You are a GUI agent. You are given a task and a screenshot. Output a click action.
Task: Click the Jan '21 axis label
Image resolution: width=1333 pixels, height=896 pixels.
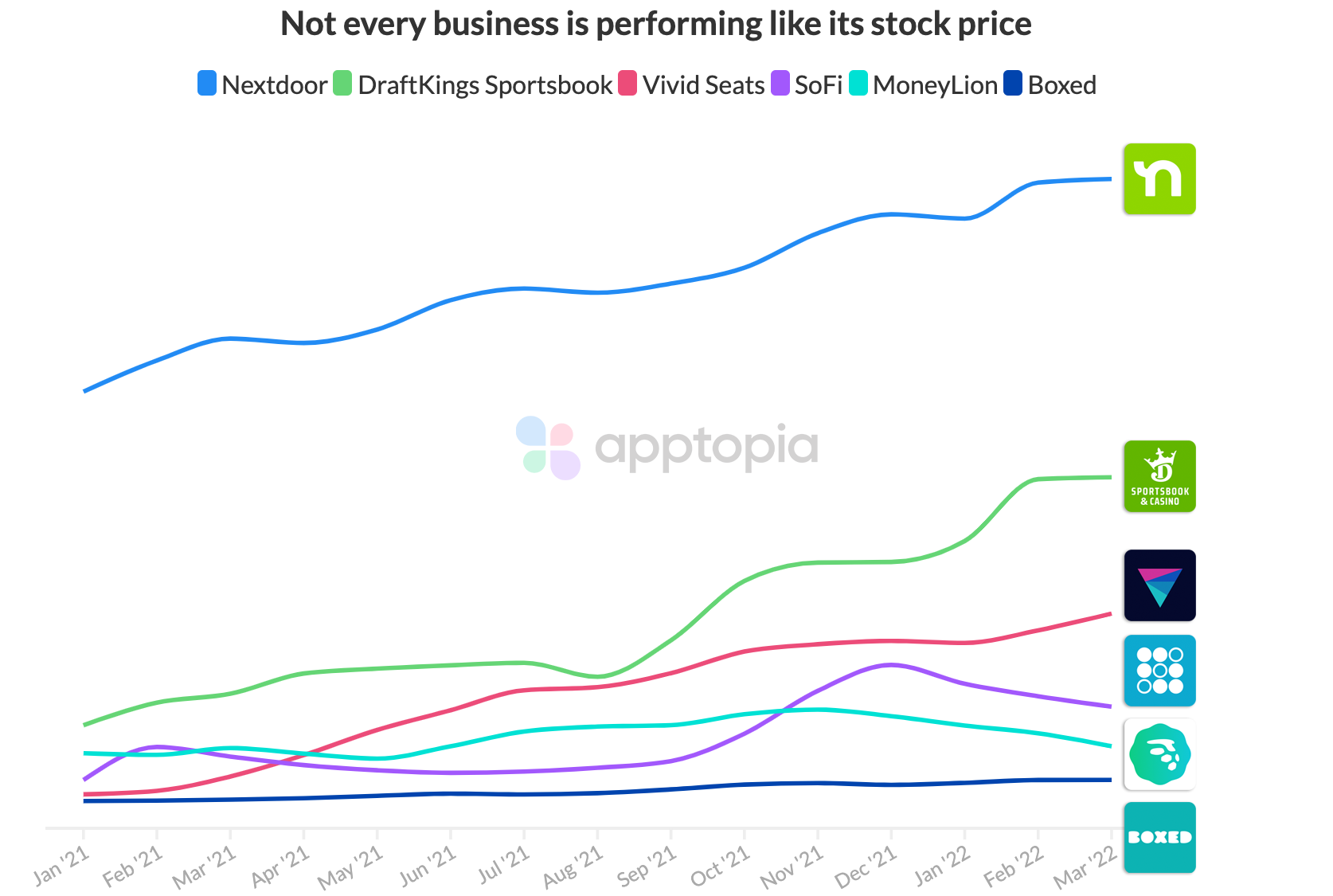point(61,867)
